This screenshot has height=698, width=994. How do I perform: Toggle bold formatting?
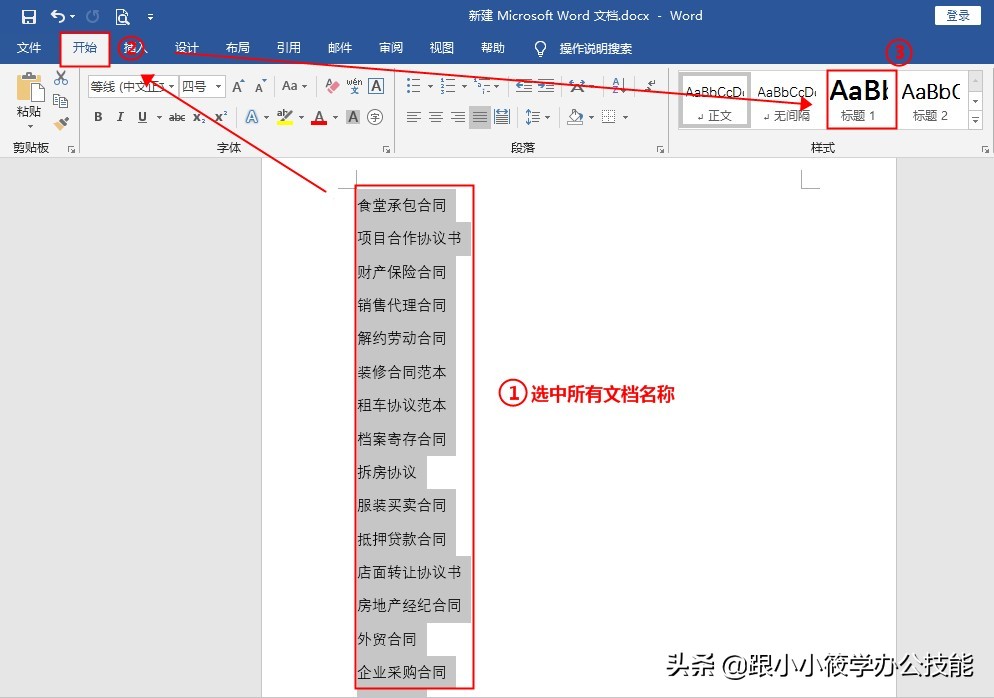click(x=98, y=117)
